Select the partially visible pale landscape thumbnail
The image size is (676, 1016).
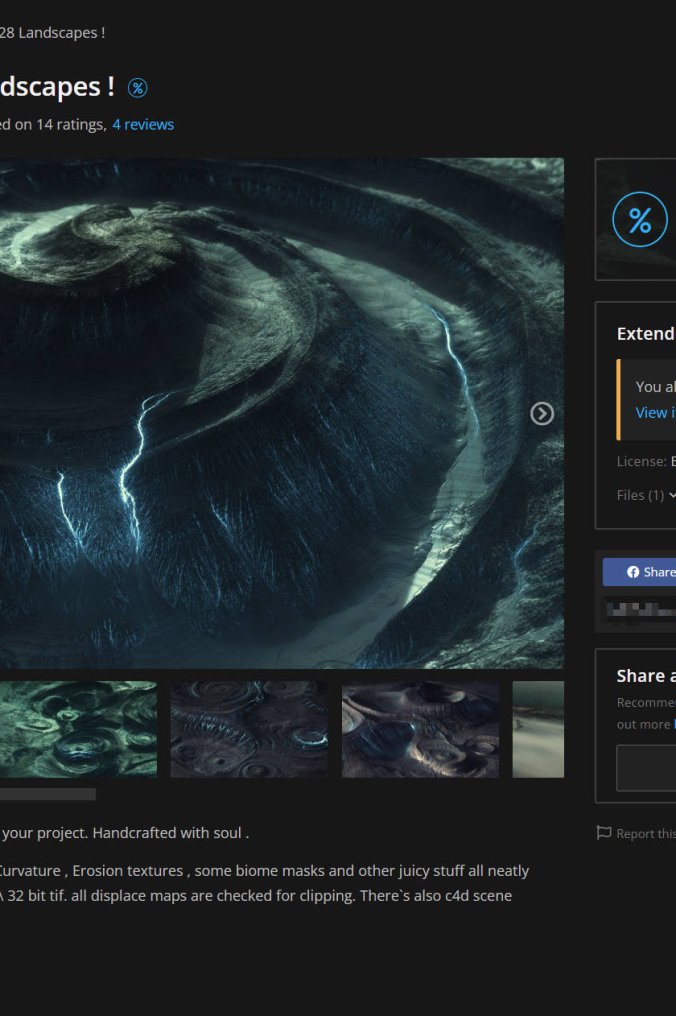click(x=538, y=729)
